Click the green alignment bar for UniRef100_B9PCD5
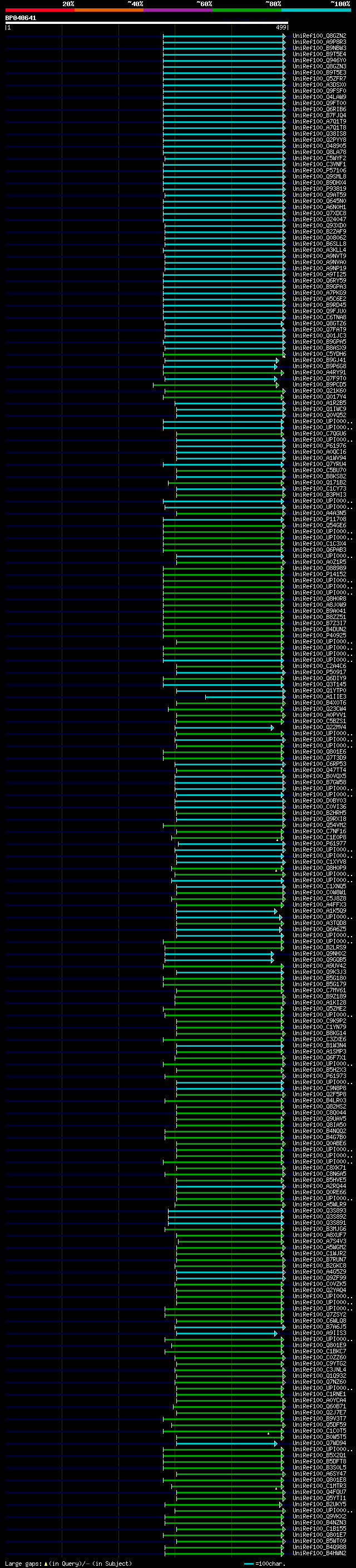This screenshot has width=356, height=1568. pos(216,385)
